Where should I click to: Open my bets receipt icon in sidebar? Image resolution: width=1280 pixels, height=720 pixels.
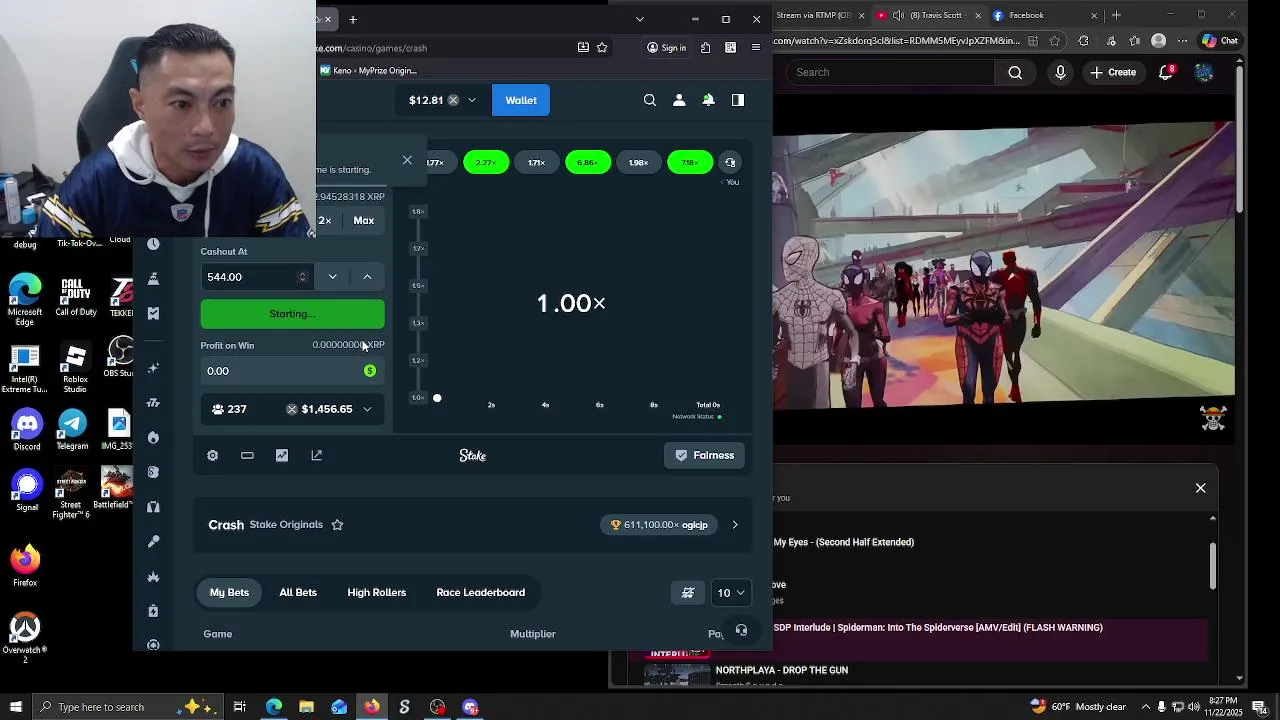coord(153,313)
